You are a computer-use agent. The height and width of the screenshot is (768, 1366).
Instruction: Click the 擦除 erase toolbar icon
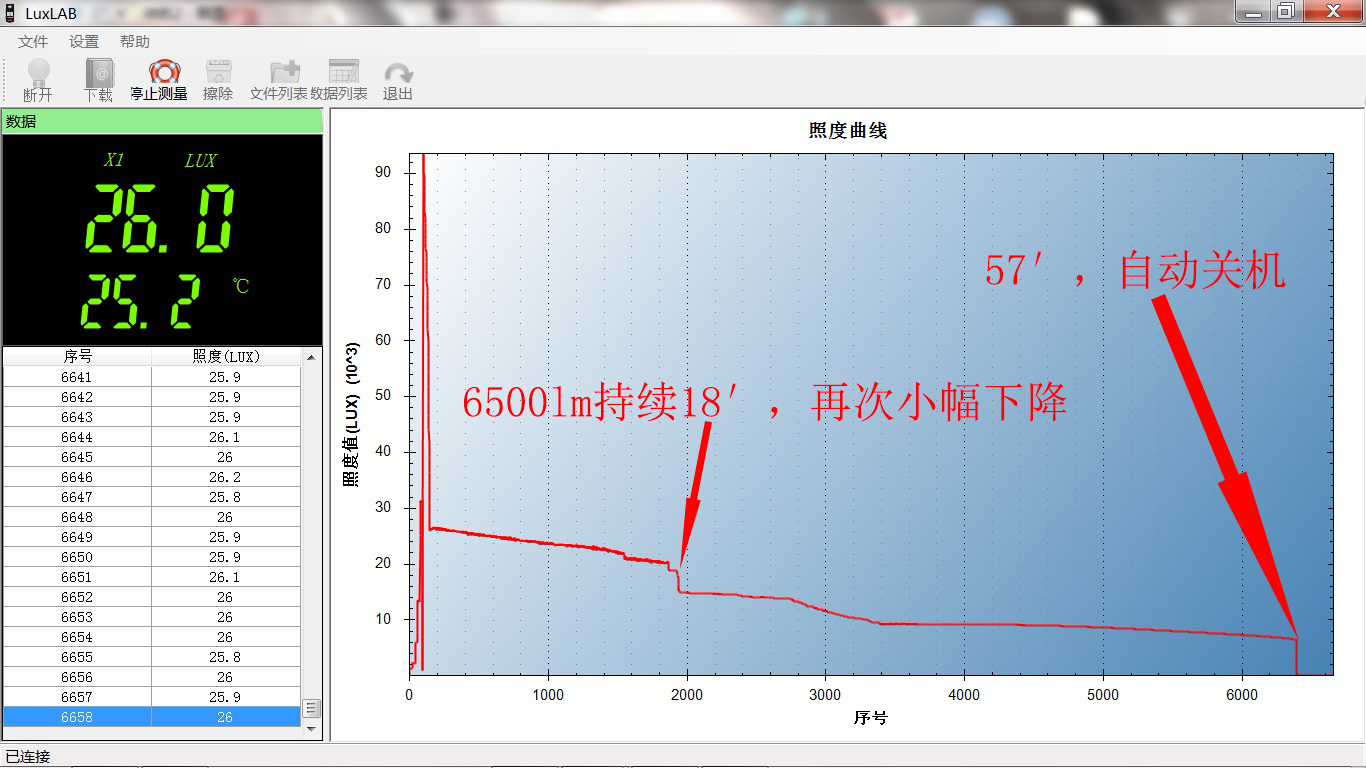click(x=218, y=81)
